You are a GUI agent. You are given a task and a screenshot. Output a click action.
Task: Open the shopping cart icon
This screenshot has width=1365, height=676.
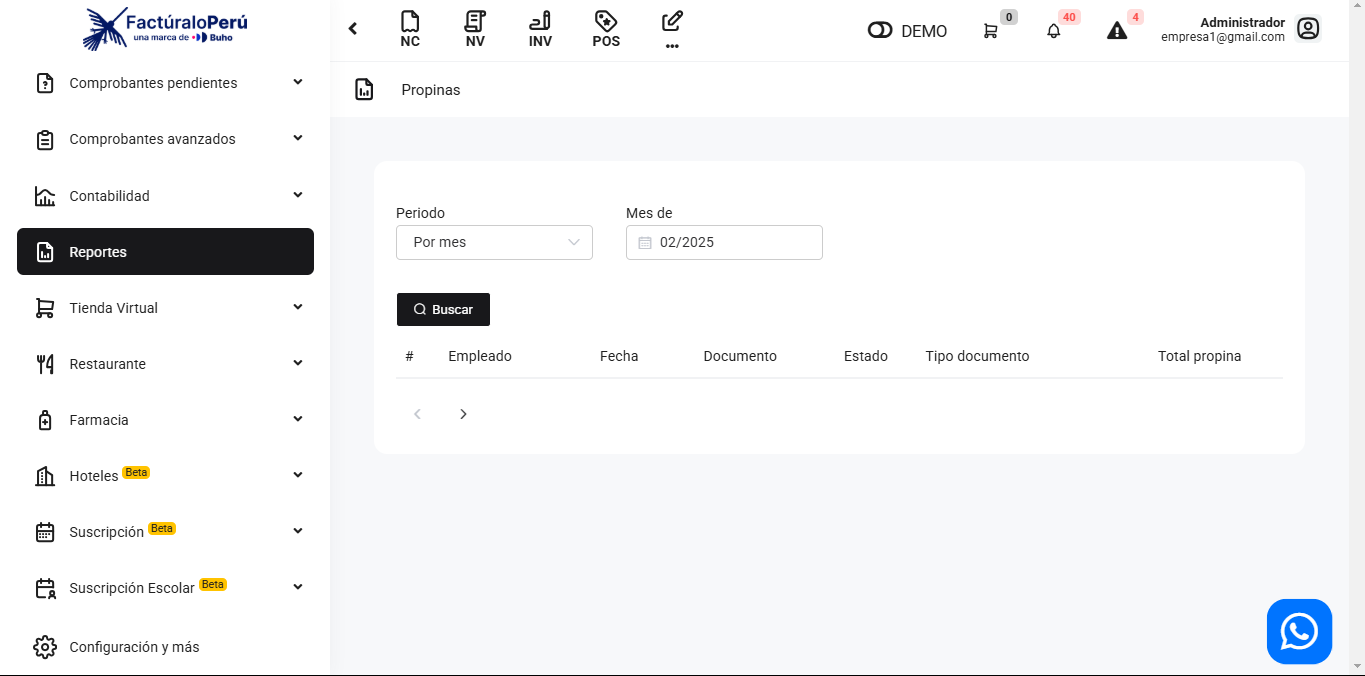pos(990,31)
